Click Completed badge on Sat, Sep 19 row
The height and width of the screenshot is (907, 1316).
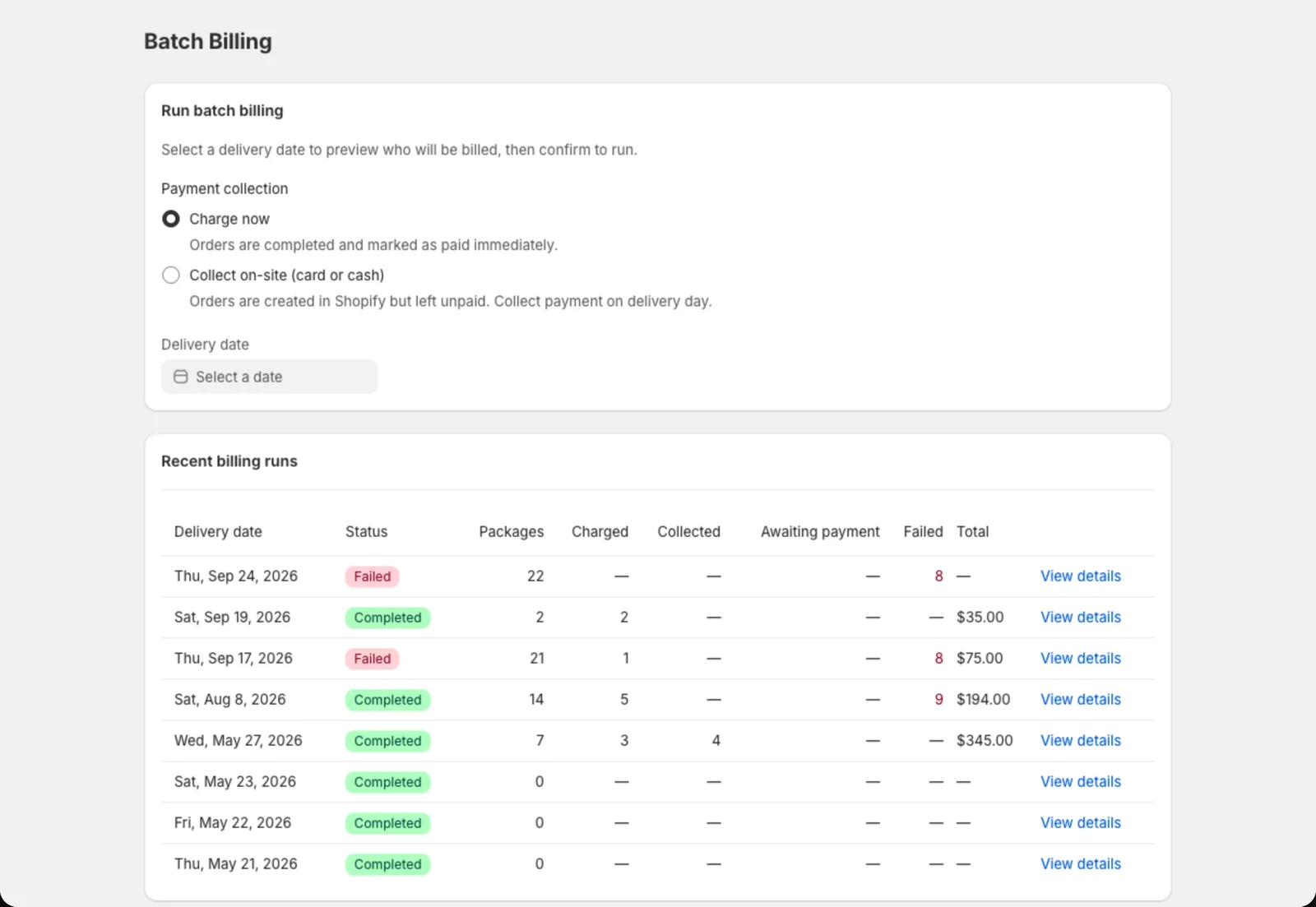click(x=387, y=618)
